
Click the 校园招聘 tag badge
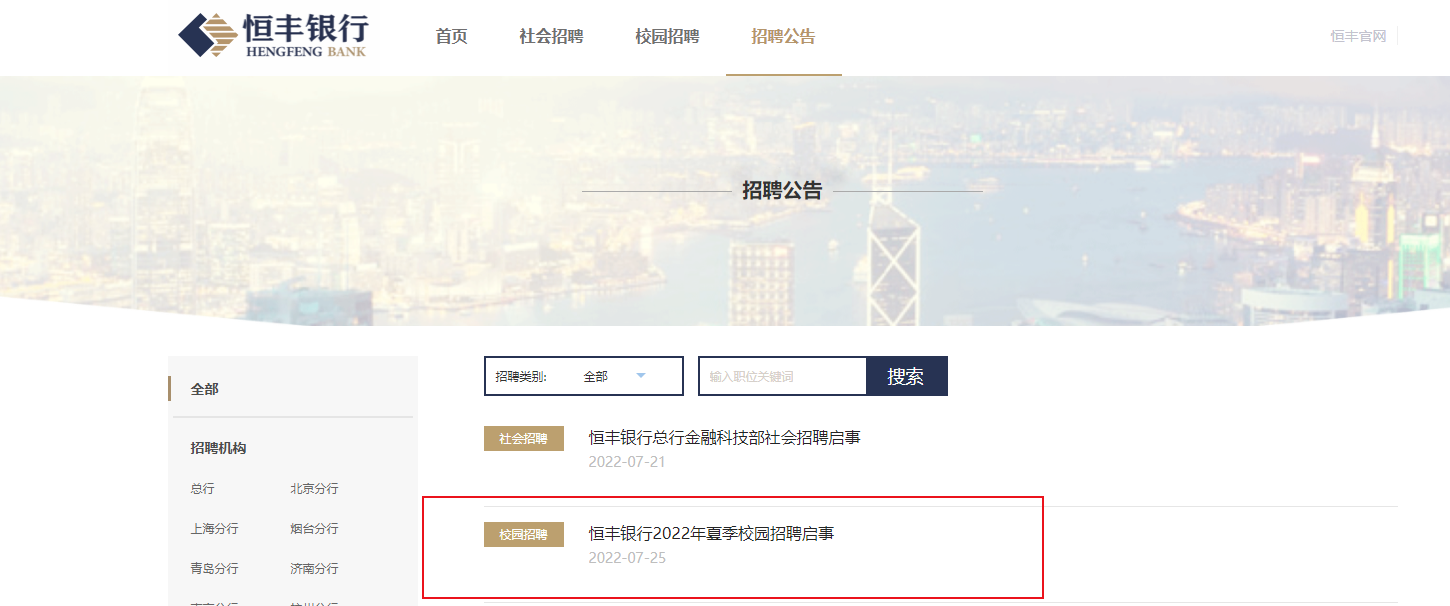coord(524,535)
